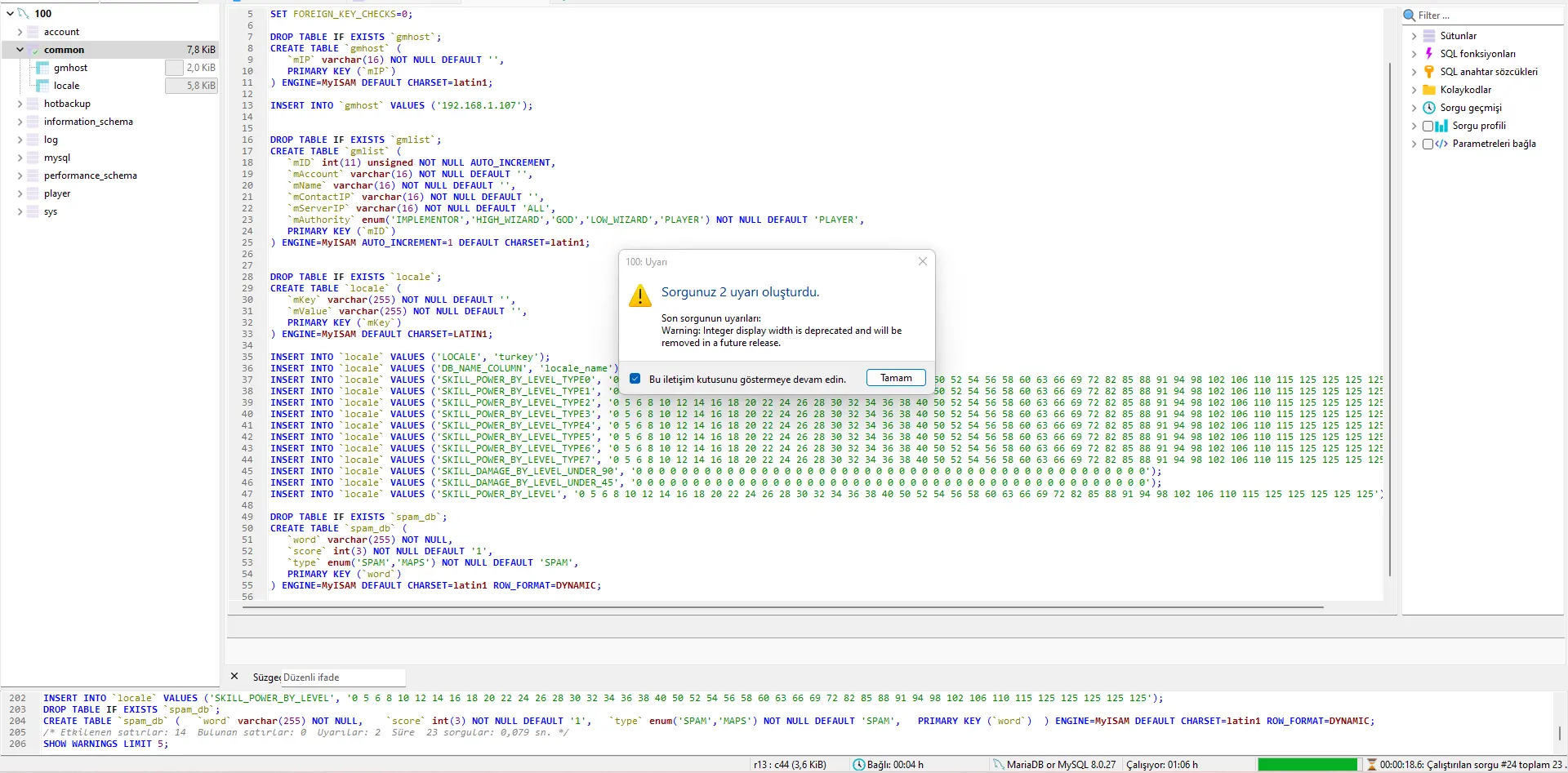This screenshot has height=773, width=1568.
Task: Click the server icon beside MariaDB version
Action: 999,765
